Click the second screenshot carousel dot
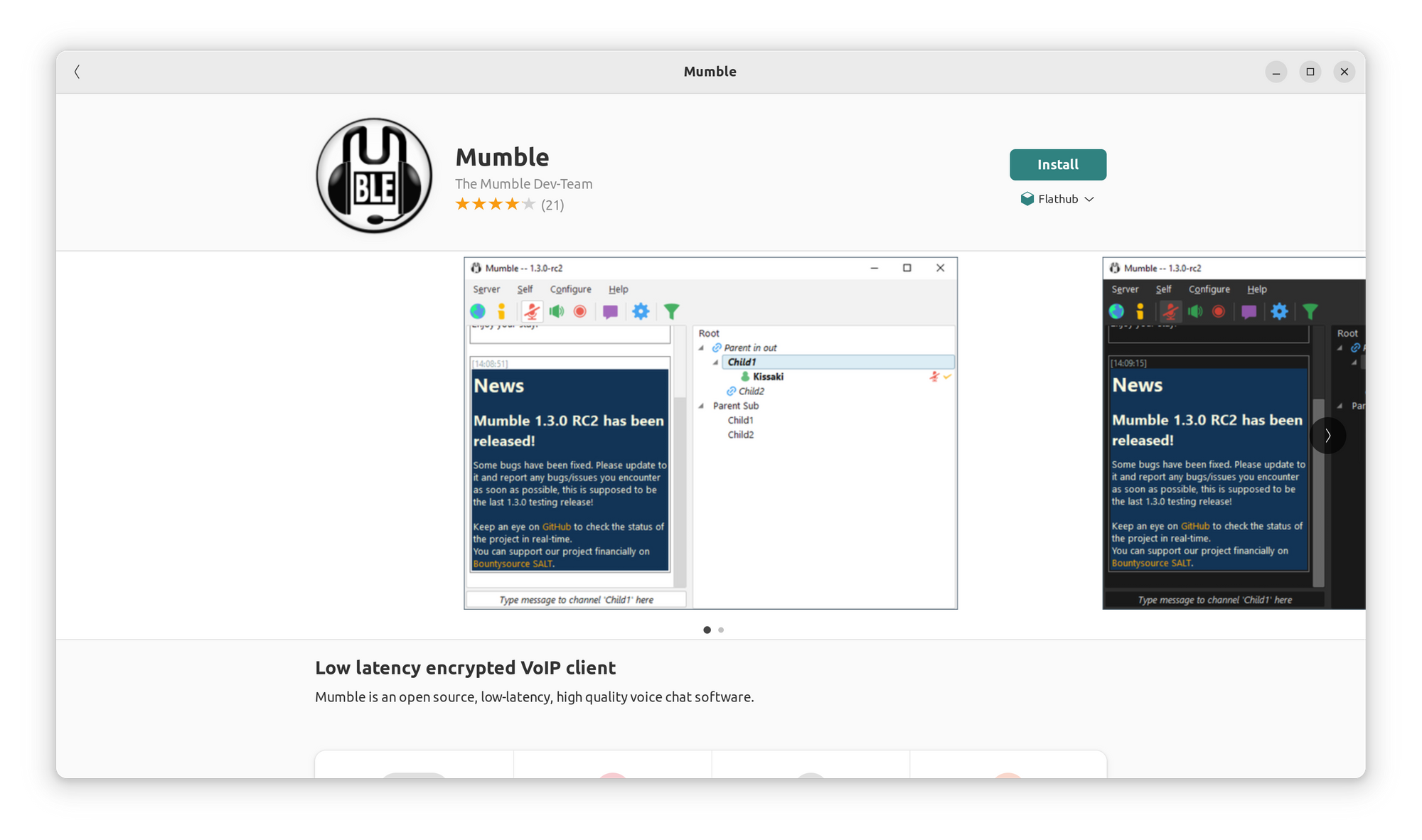Screen dimensions: 1422x840 pos(721,628)
